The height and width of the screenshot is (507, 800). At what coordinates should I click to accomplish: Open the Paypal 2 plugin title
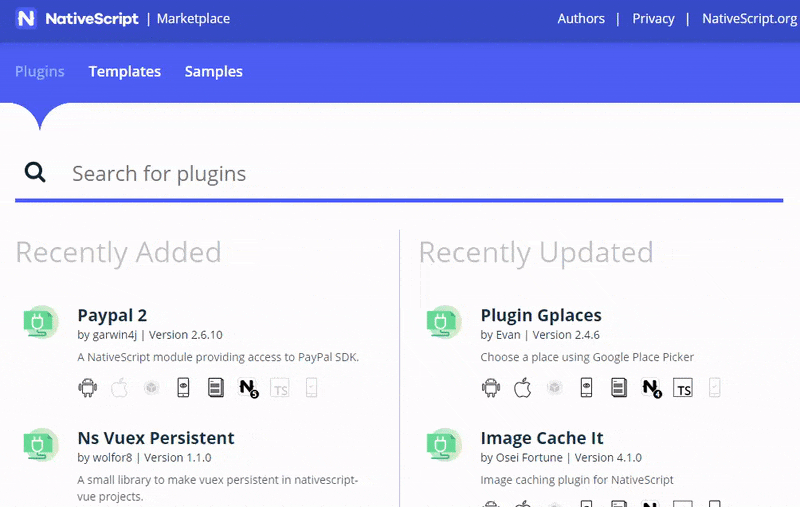[x=112, y=315]
